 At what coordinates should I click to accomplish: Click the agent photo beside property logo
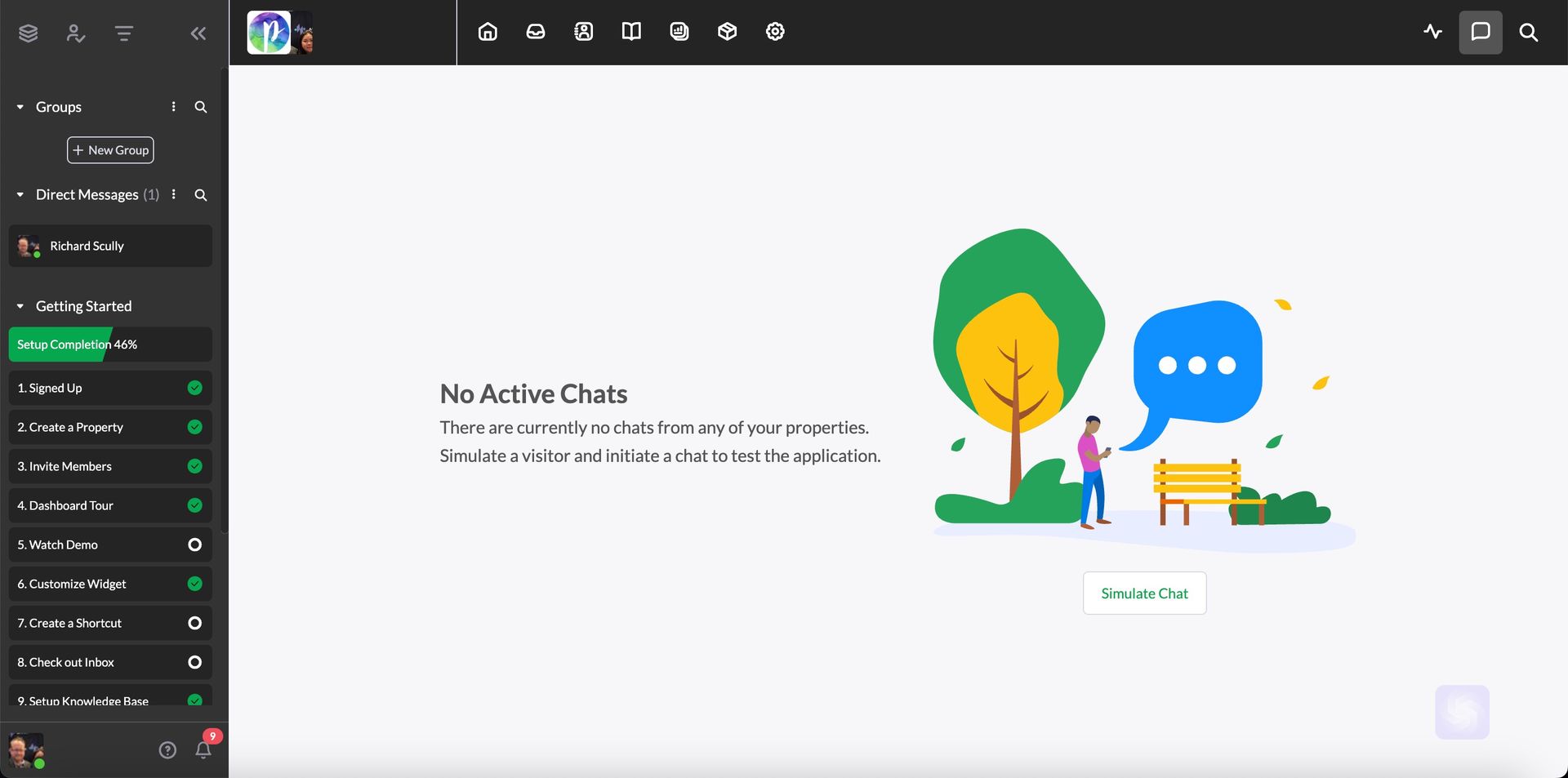(303, 33)
